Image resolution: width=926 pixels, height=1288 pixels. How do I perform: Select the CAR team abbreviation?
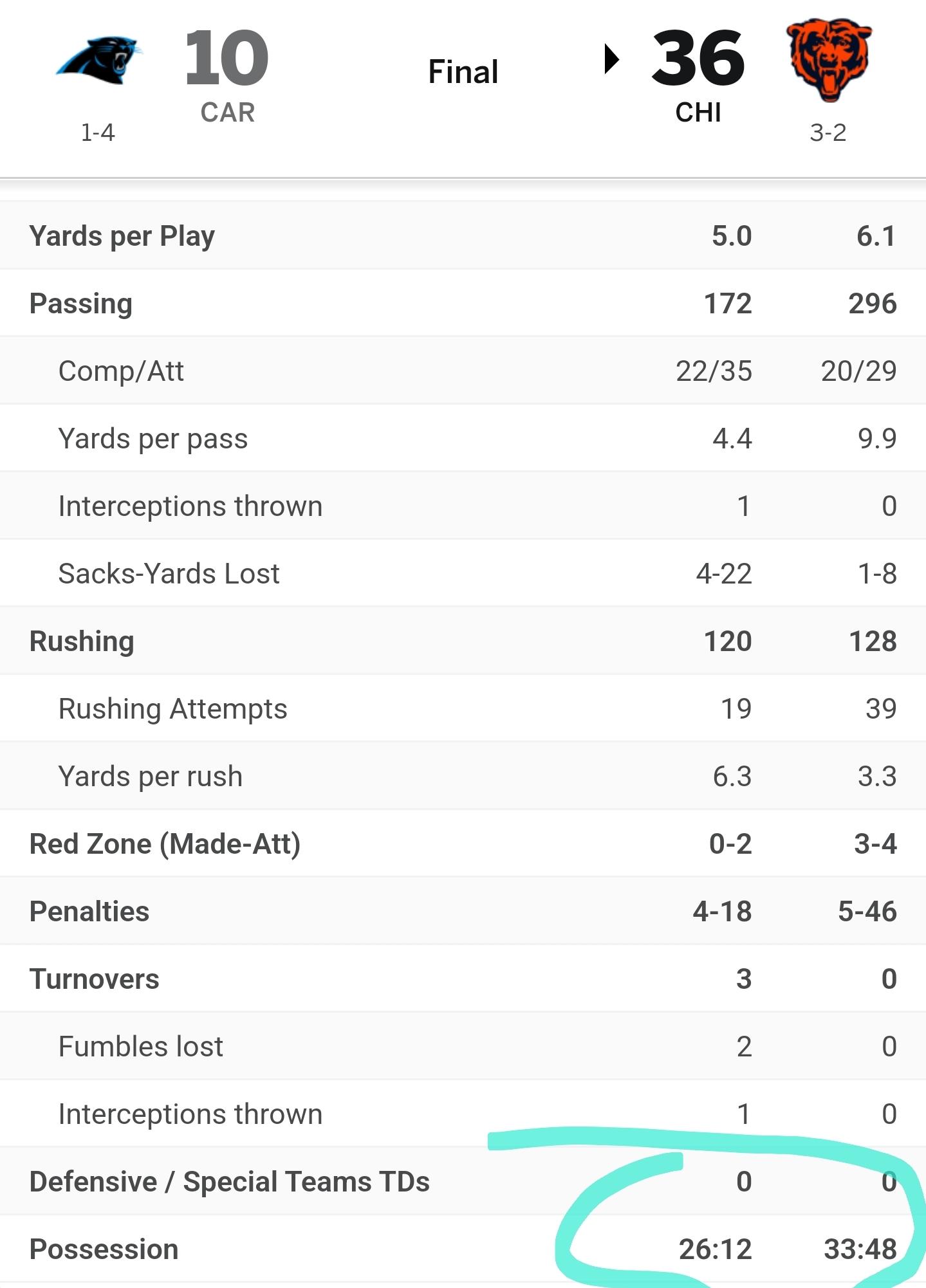coord(227,113)
